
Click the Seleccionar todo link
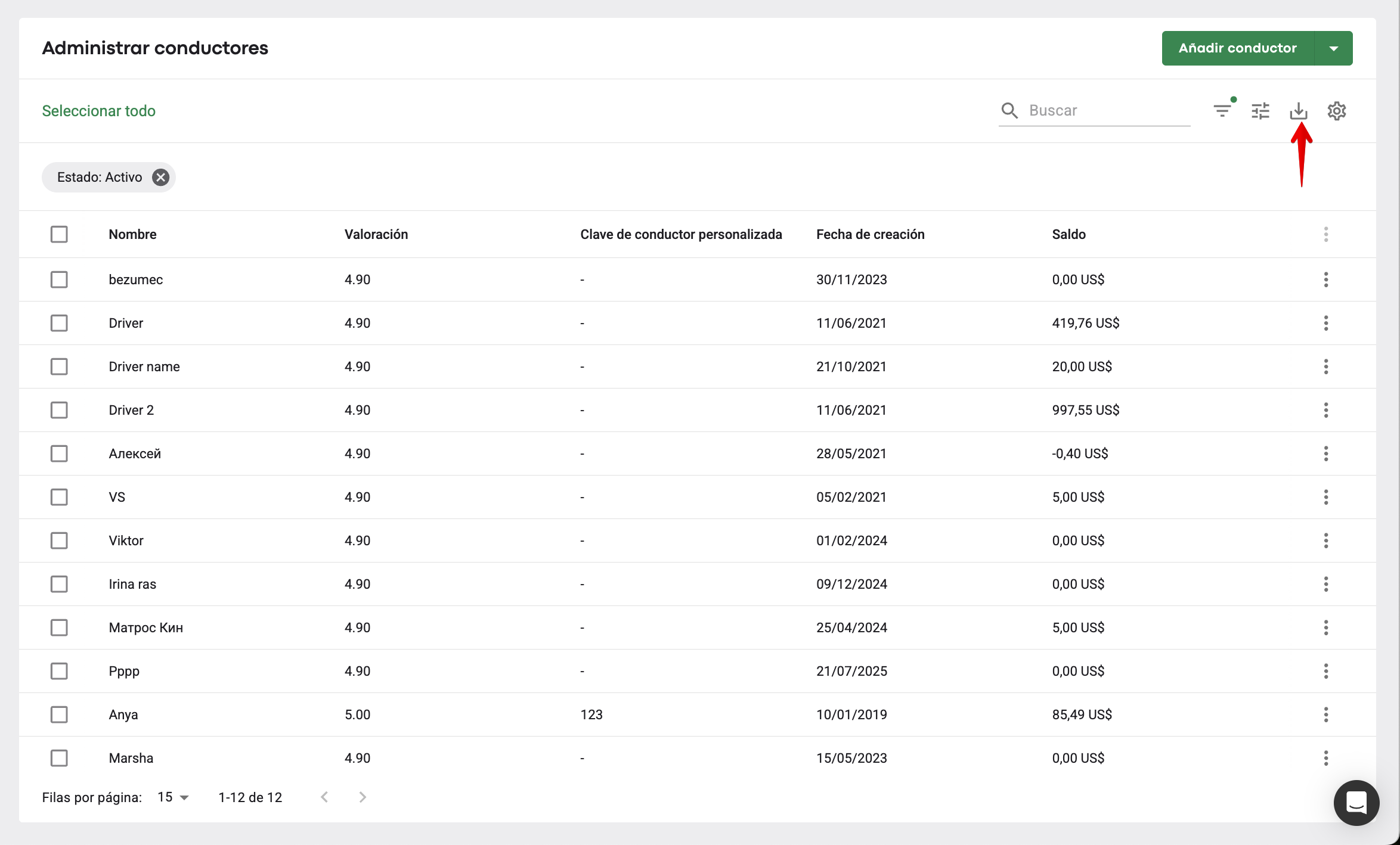[x=98, y=111]
